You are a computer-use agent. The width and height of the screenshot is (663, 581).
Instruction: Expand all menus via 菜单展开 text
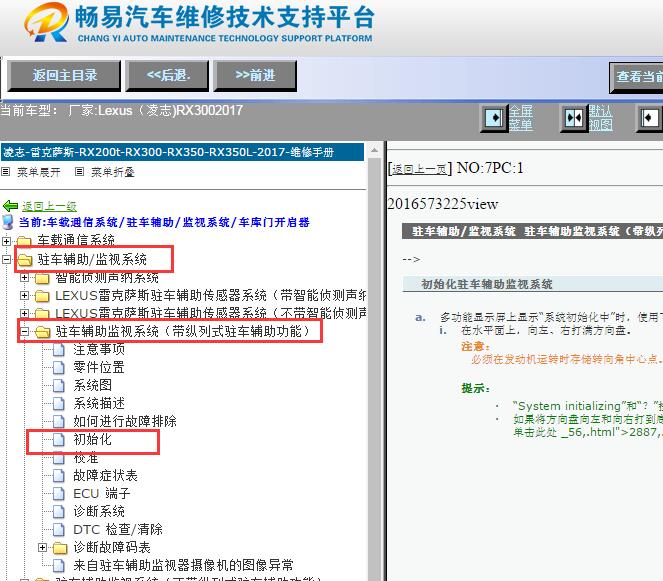(38, 172)
